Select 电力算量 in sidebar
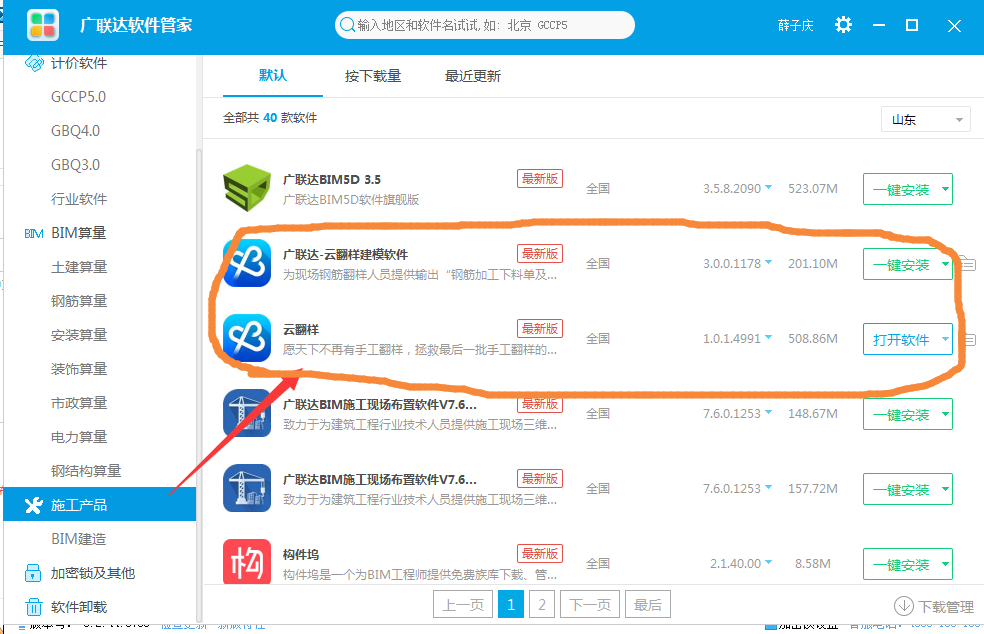The image size is (984, 634). tap(79, 436)
